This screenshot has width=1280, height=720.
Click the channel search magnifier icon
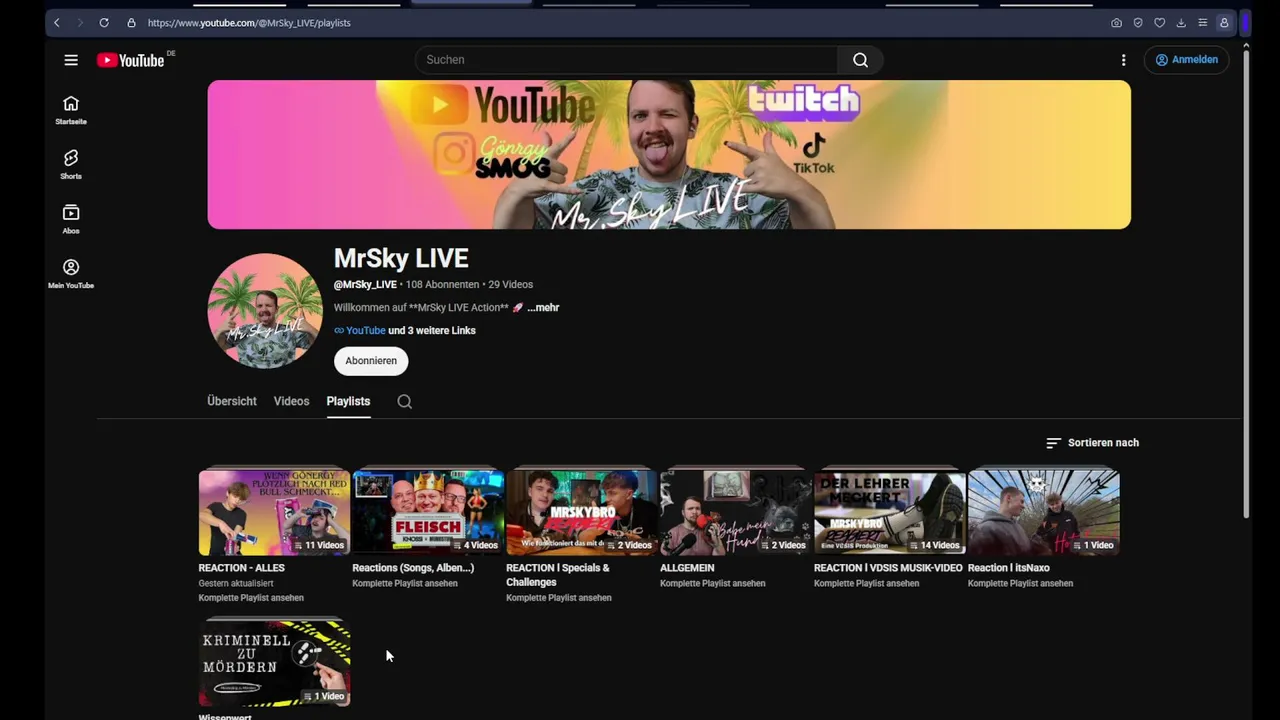(404, 402)
